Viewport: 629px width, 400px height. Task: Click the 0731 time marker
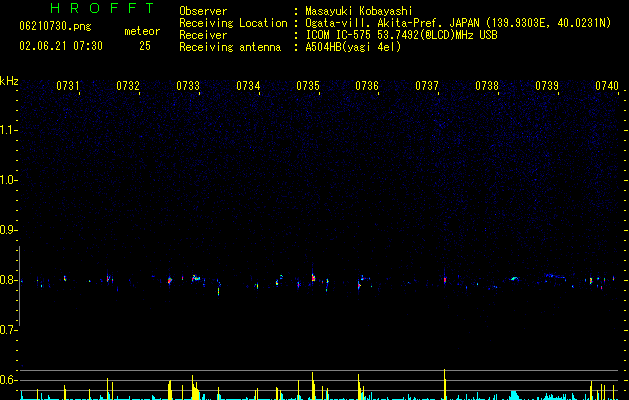pyautogui.click(x=67, y=86)
